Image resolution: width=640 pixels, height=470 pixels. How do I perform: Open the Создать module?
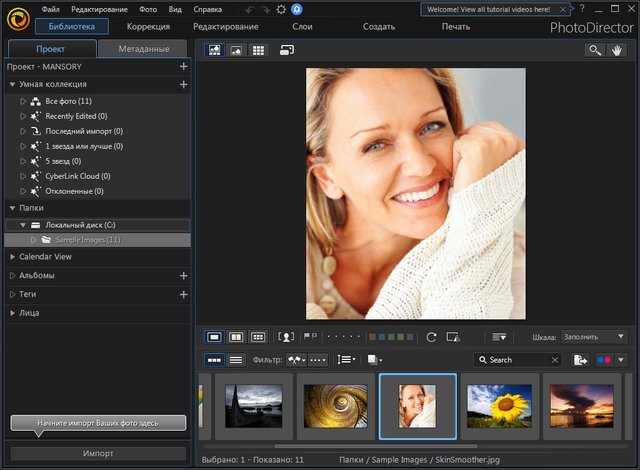[x=379, y=27]
